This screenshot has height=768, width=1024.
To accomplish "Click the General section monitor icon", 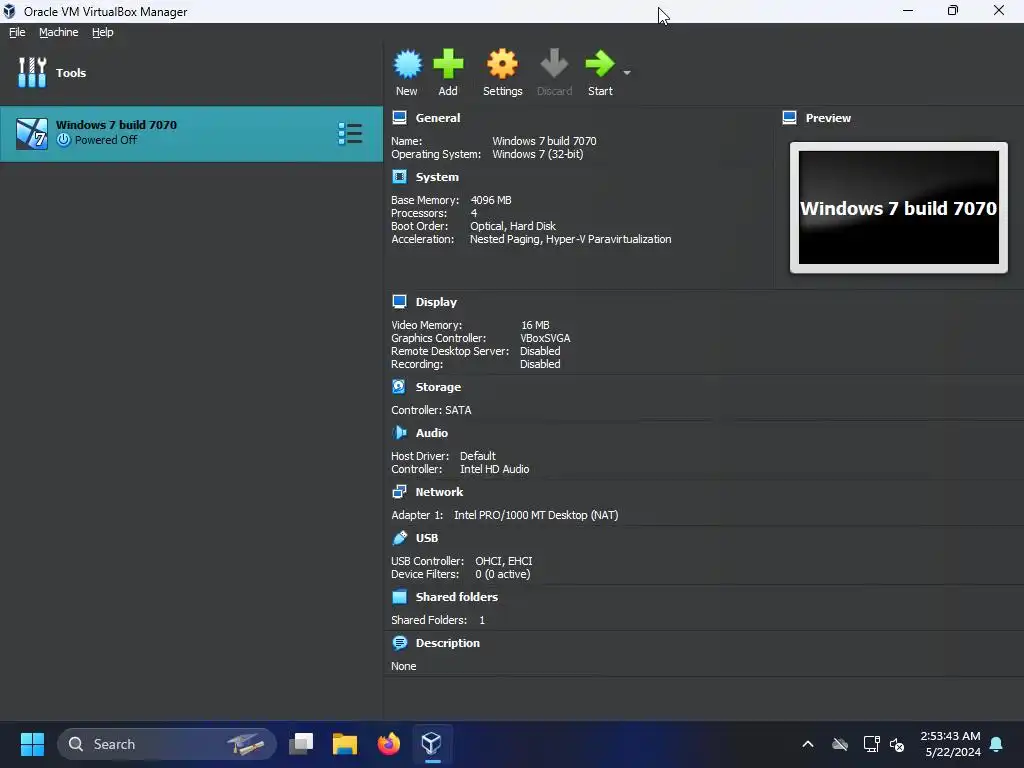I will click(399, 118).
